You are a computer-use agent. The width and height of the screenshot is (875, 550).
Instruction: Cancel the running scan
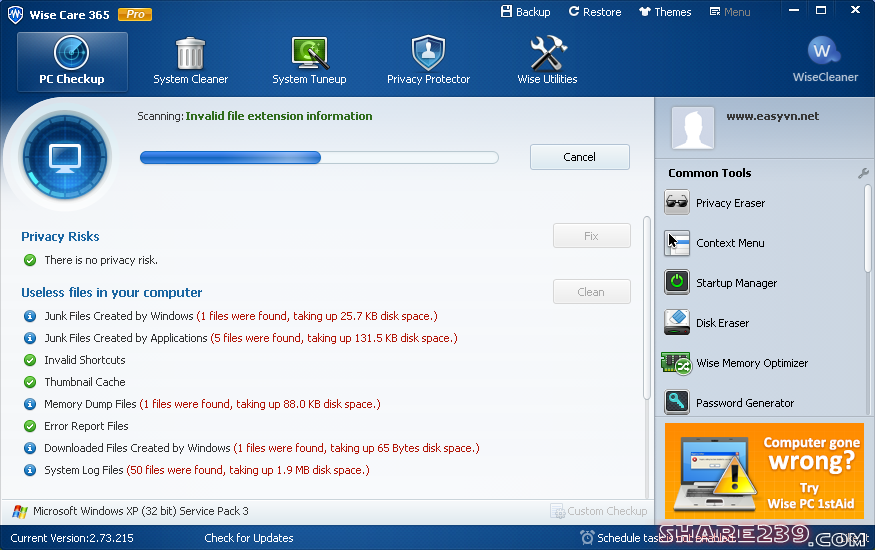point(580,157)
